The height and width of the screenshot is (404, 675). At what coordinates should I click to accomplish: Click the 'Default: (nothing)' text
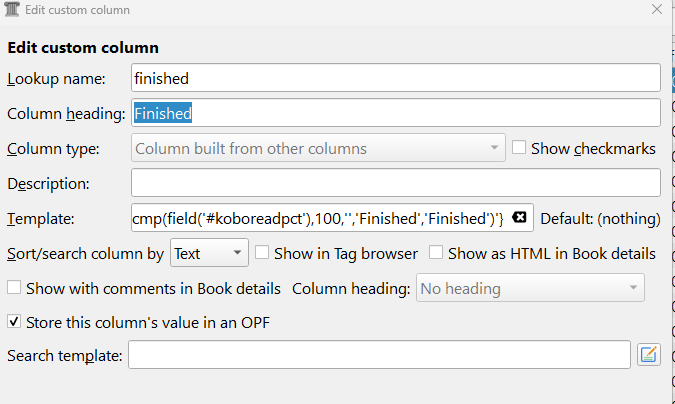pyautogui.click(x=600, y=218)
